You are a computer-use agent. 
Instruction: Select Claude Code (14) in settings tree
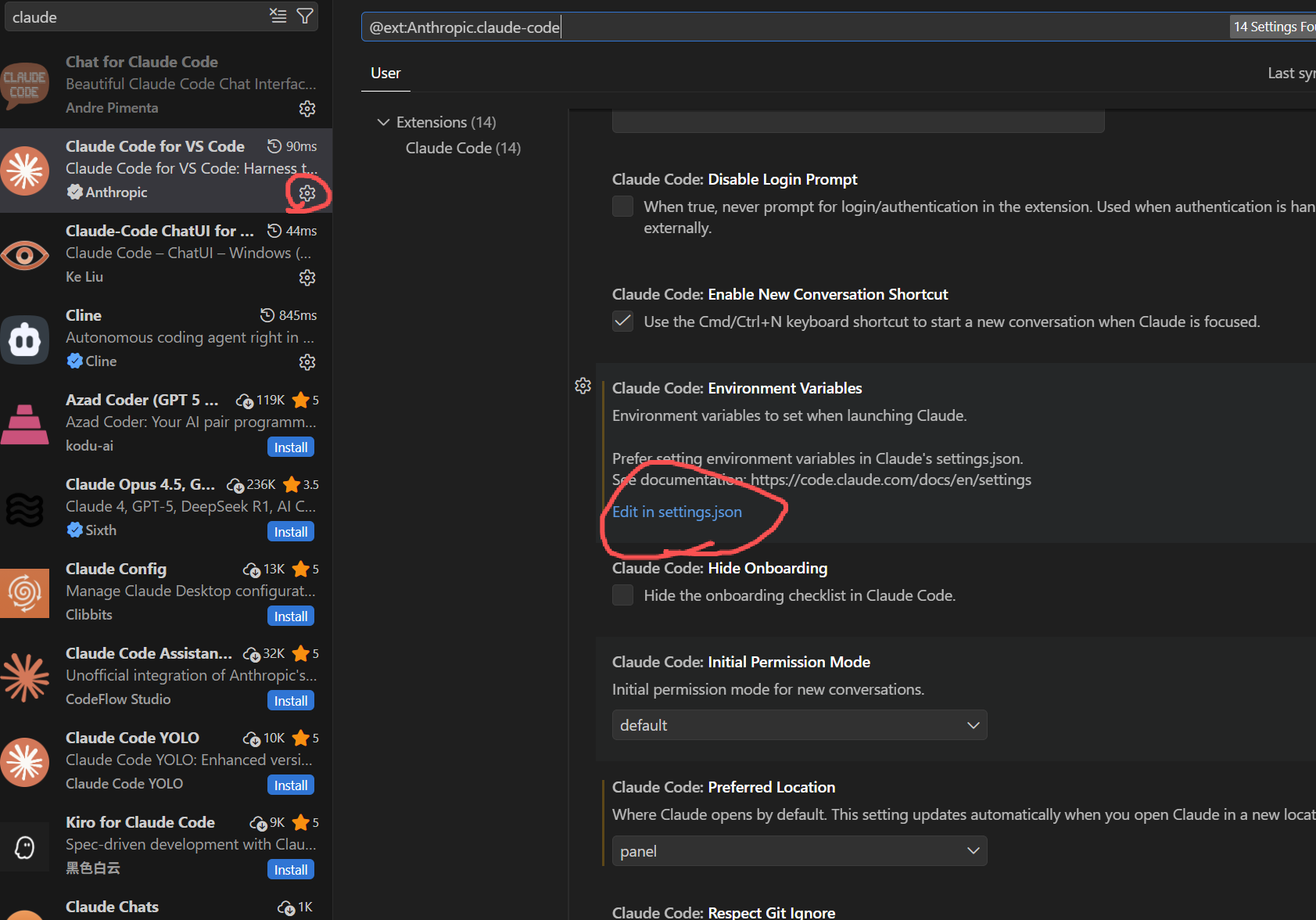coord(463,148)
